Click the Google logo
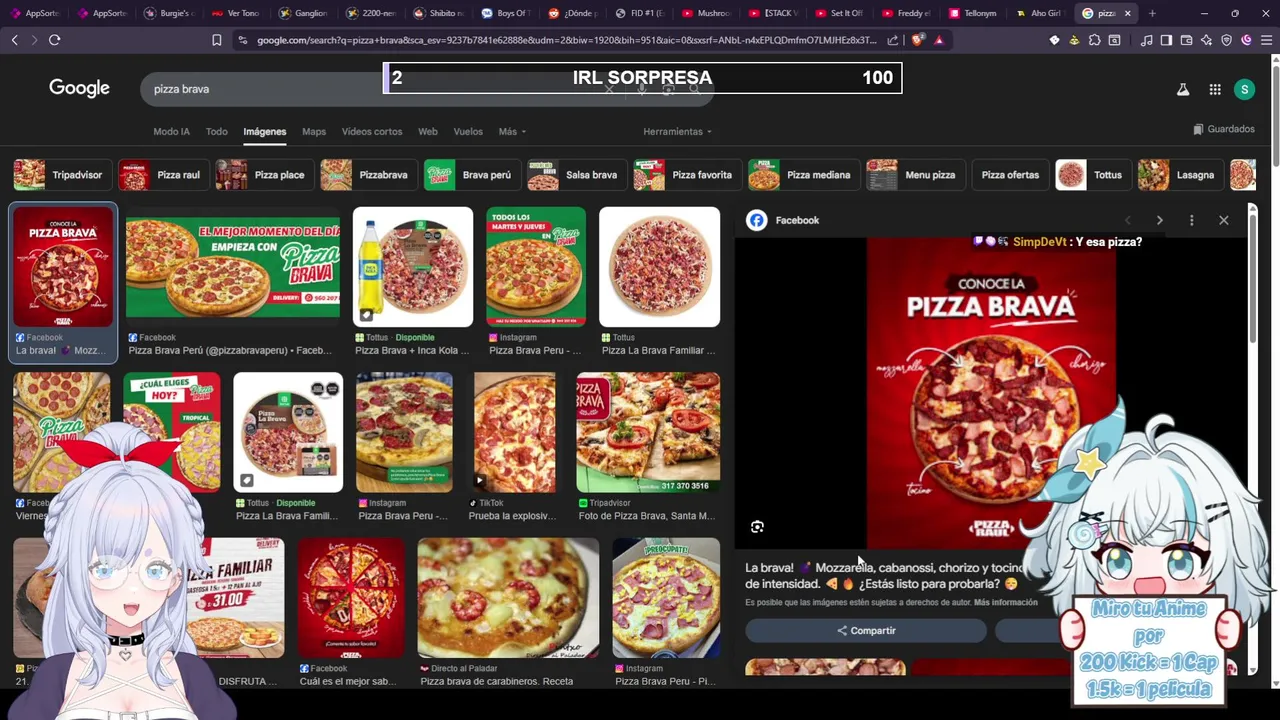 [x=79, y=88]
